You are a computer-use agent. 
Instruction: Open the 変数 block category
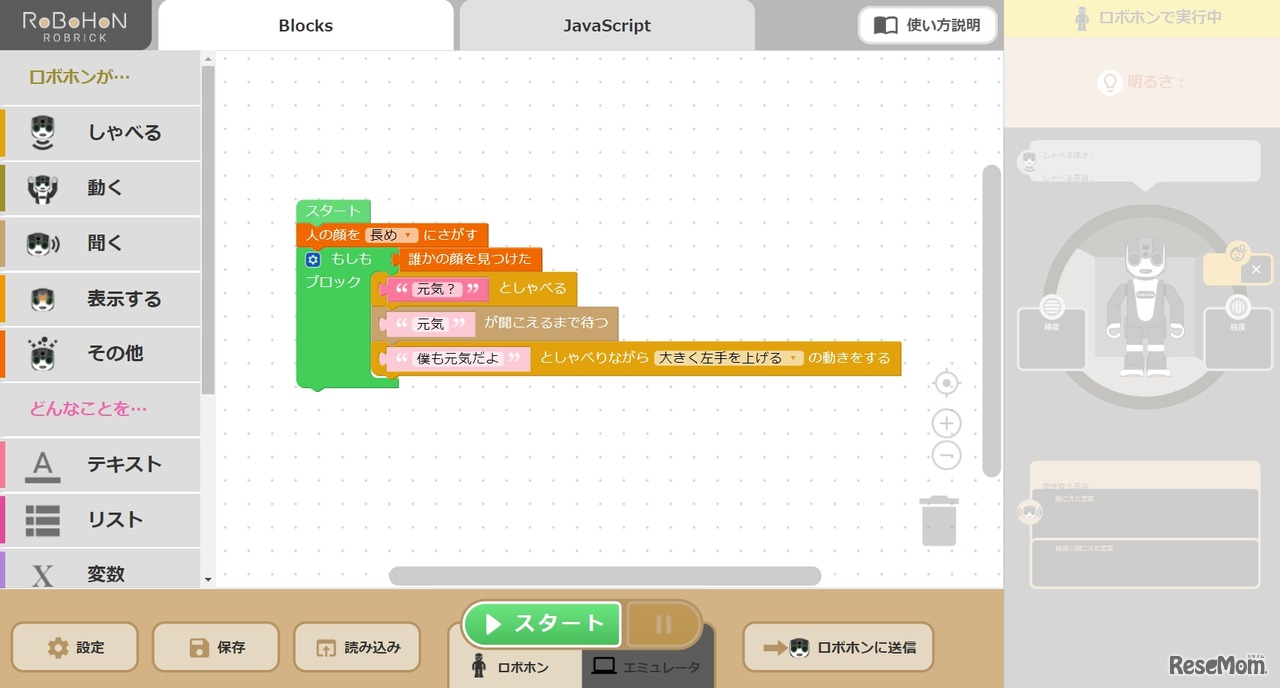tap(100, 570)
